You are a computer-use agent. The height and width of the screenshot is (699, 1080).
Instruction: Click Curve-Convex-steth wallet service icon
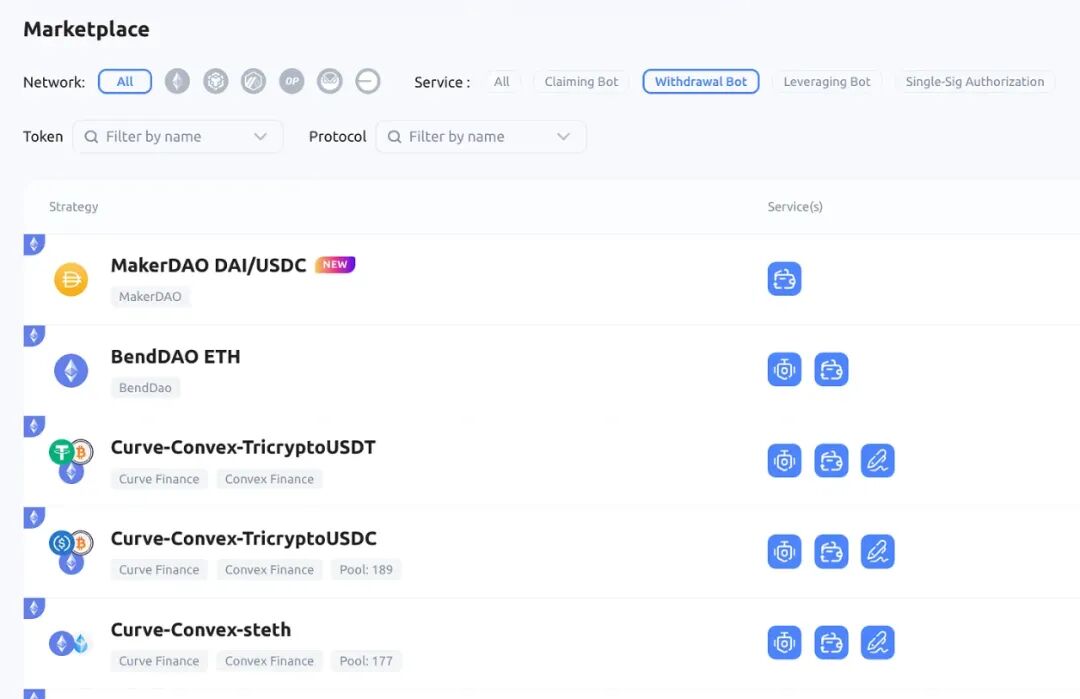(831, 643)
